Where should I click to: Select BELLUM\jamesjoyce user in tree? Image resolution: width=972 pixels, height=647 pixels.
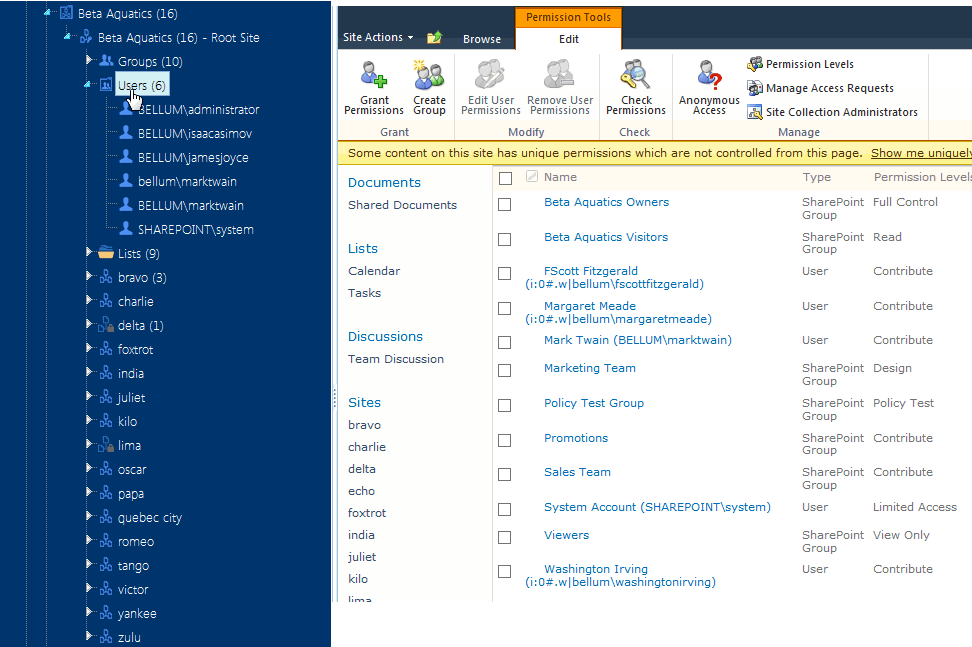193,157
